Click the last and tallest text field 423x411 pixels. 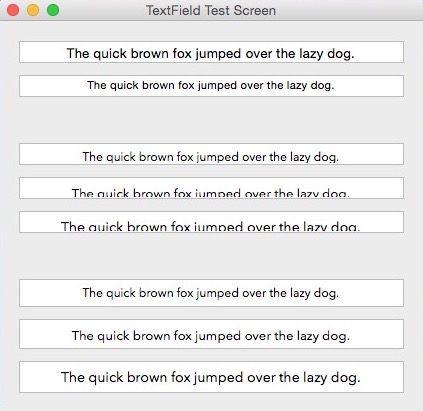pos(211,377)
